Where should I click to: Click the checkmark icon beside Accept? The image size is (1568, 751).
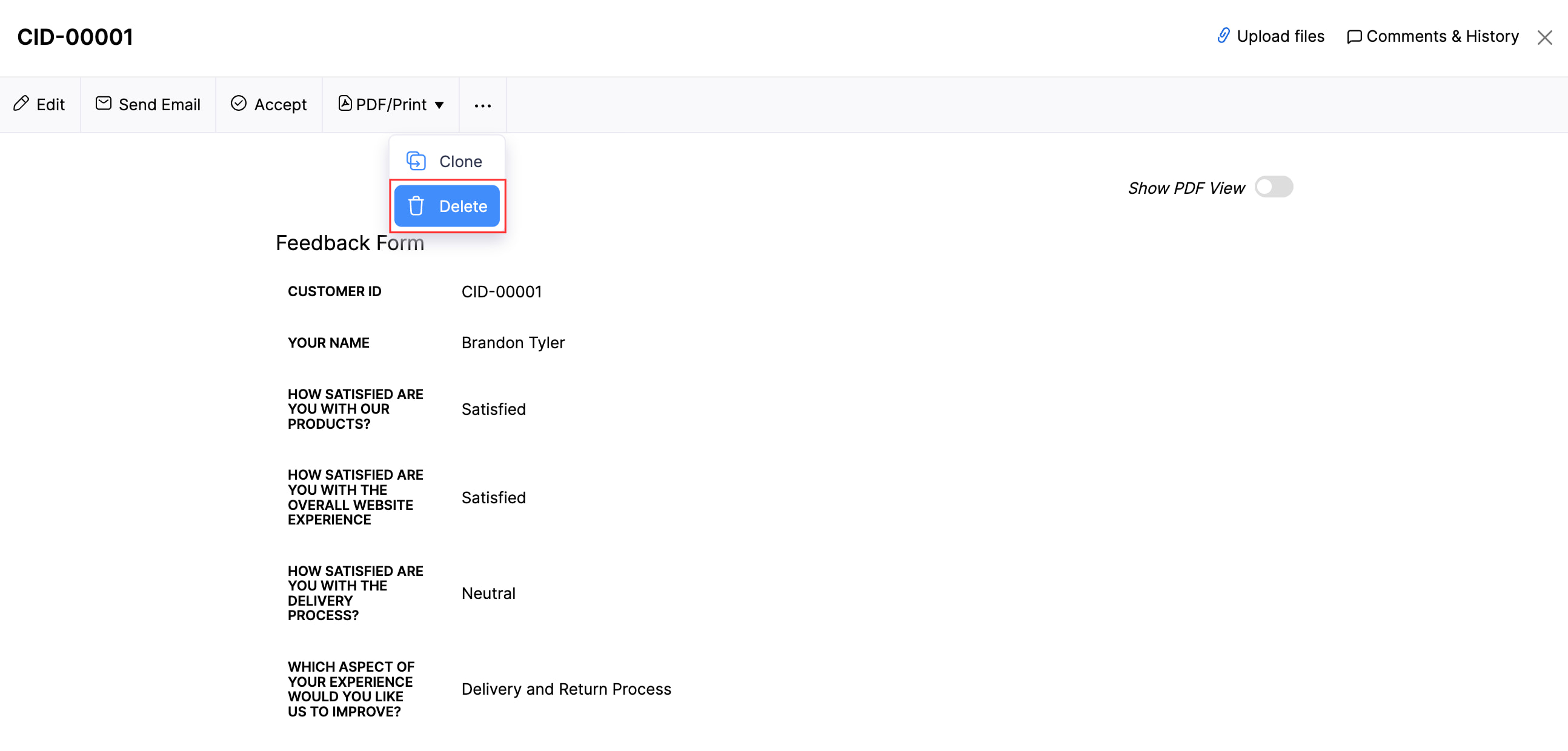click(239, 104)
